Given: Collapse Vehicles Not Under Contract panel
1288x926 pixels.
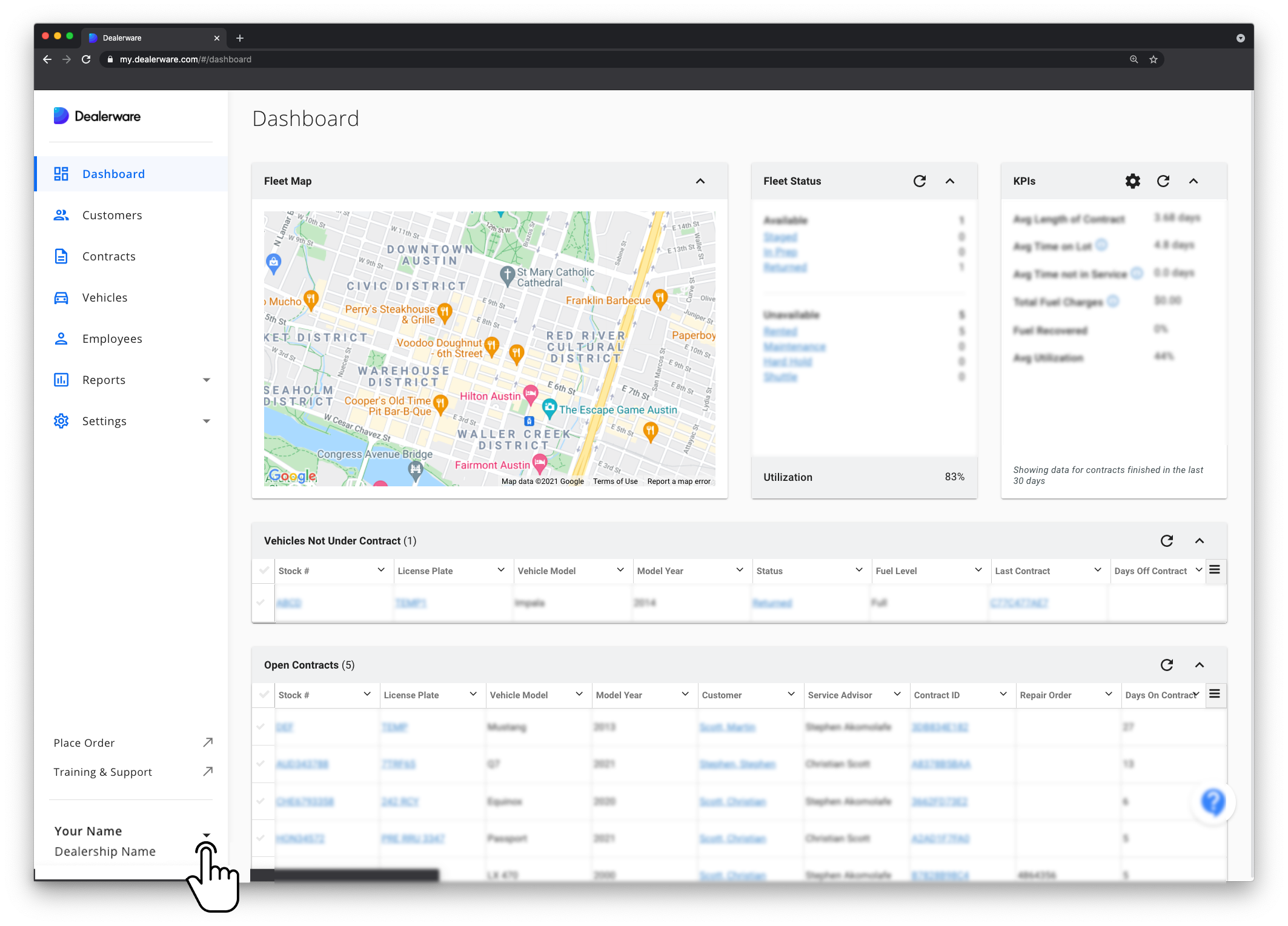Looking at the screenshot, I should tap(1200, 541).
